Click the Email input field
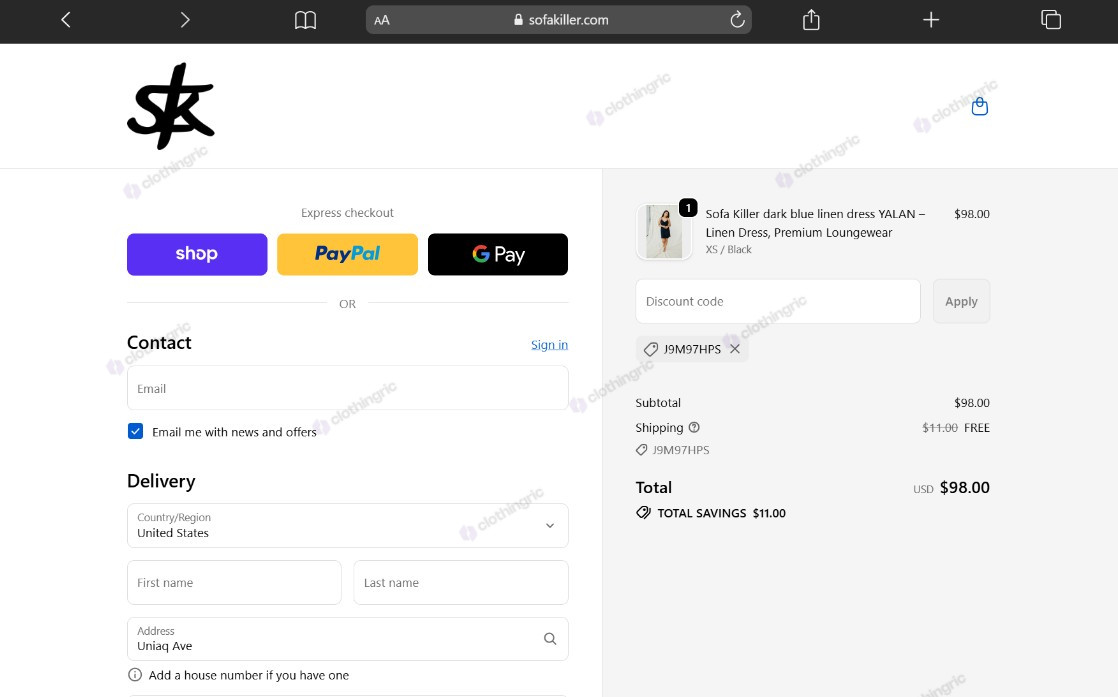The image size is (1118, 697). point(347,388)
